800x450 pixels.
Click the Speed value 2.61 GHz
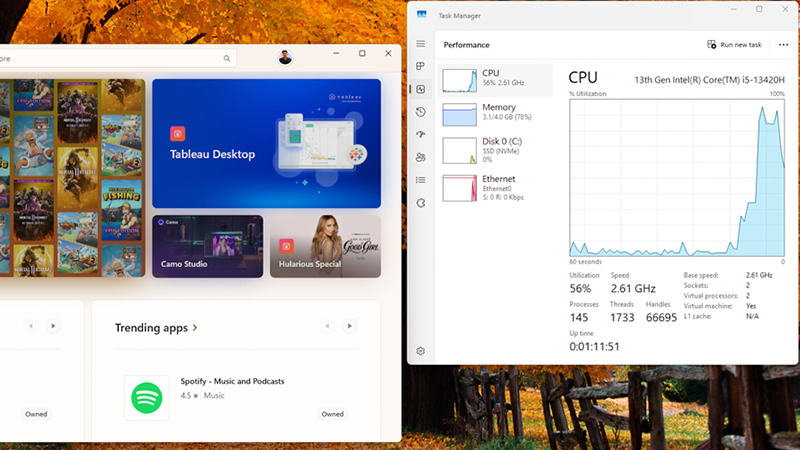click(633, 288)
